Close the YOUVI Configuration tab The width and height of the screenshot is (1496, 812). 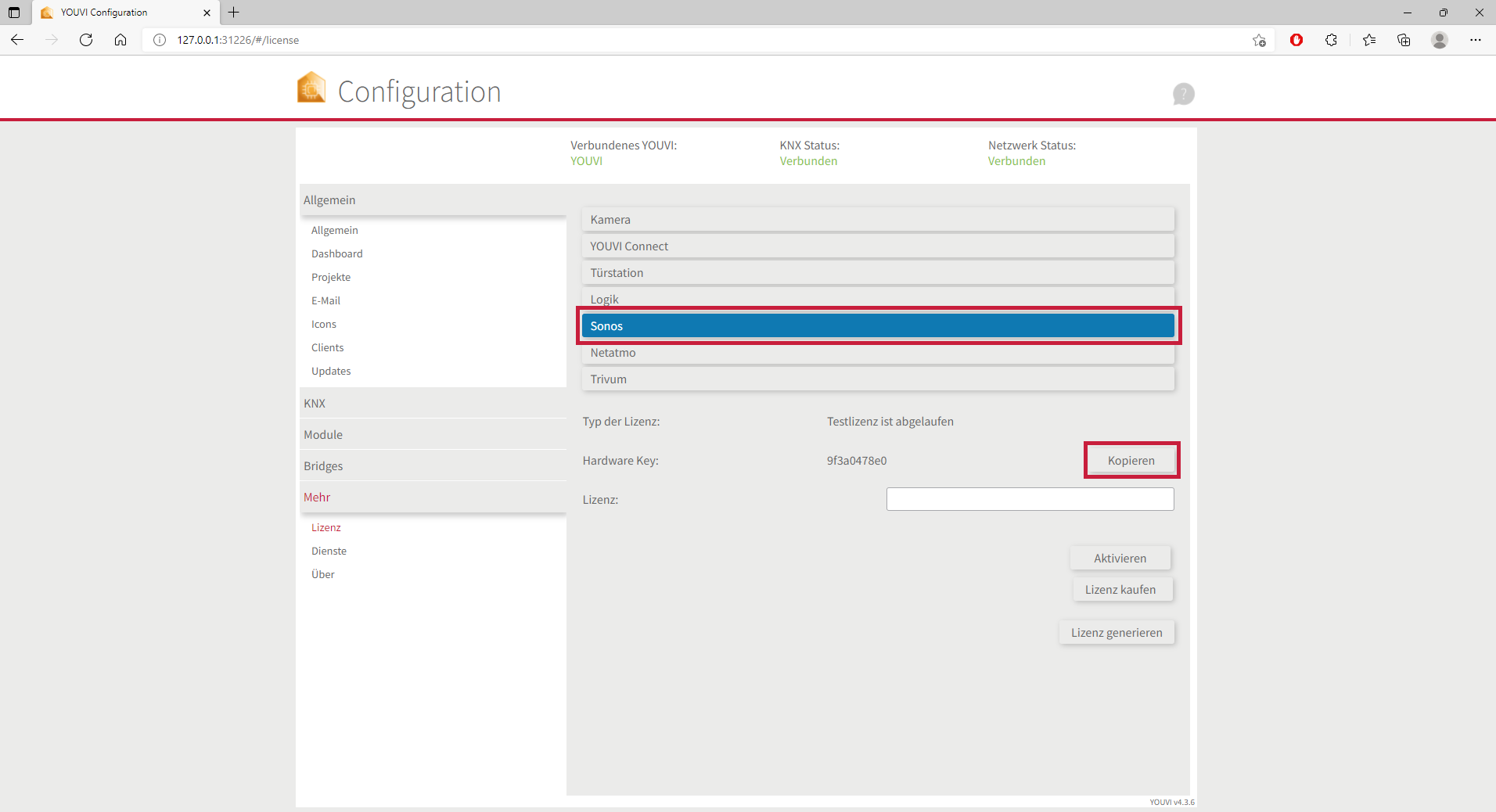pyautogui.click(x=207, y=13)
